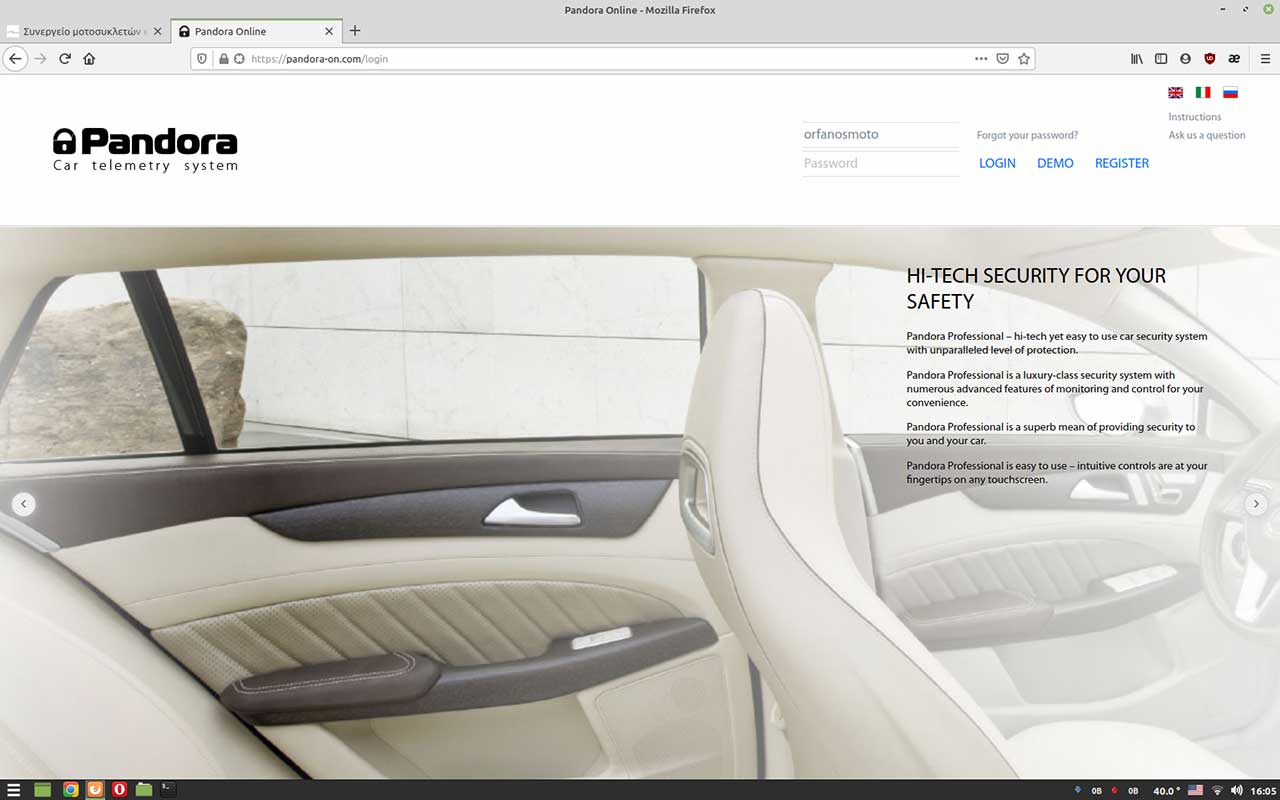Switch site language to Italian flag
This screenshot has height=800, width=1280.
[1203, 92]
